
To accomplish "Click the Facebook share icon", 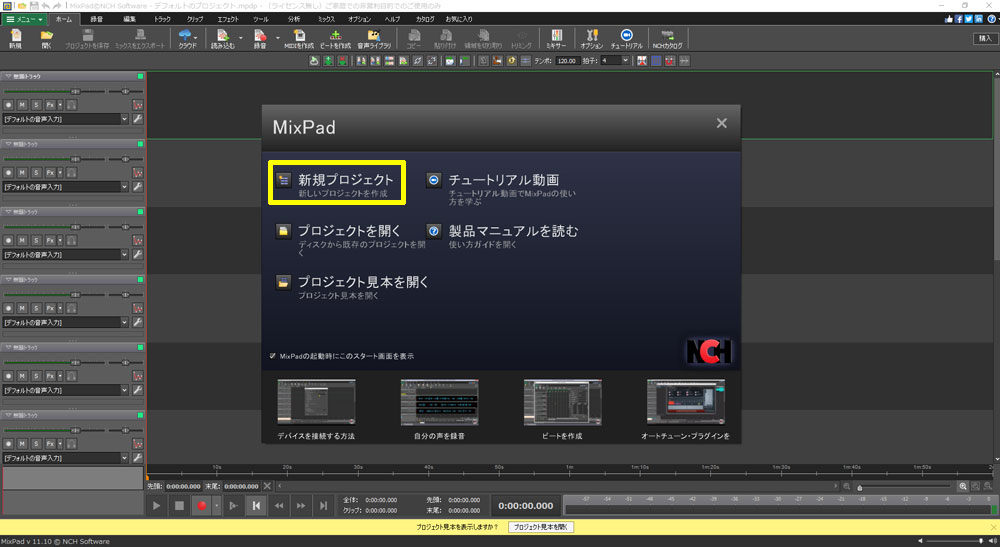I will coord(959,19).
